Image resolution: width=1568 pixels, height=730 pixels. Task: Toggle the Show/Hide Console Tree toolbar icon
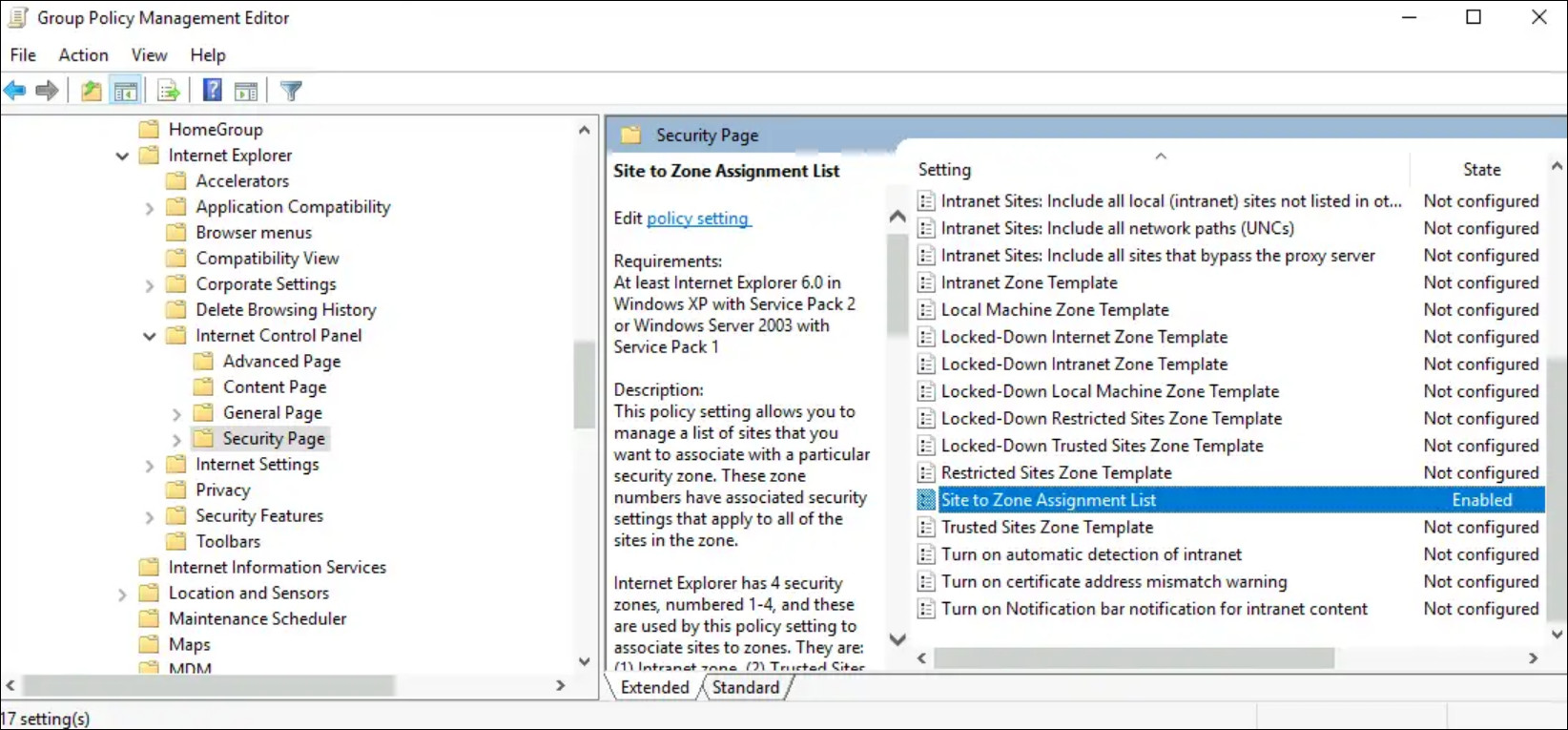125,91
